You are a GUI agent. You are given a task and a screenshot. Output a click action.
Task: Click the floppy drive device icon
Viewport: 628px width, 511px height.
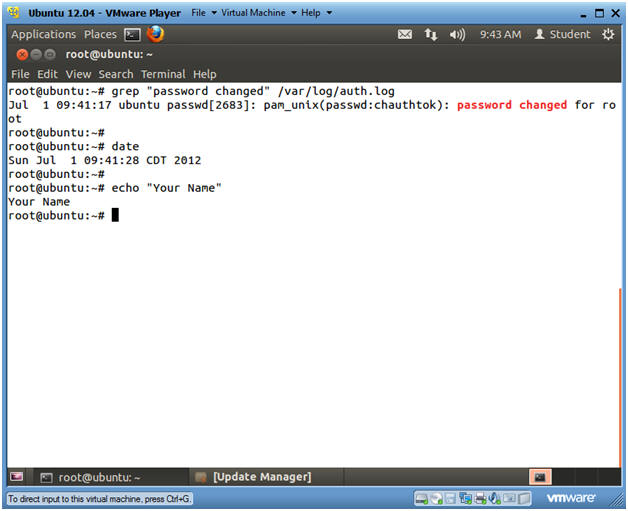point(451,499)
